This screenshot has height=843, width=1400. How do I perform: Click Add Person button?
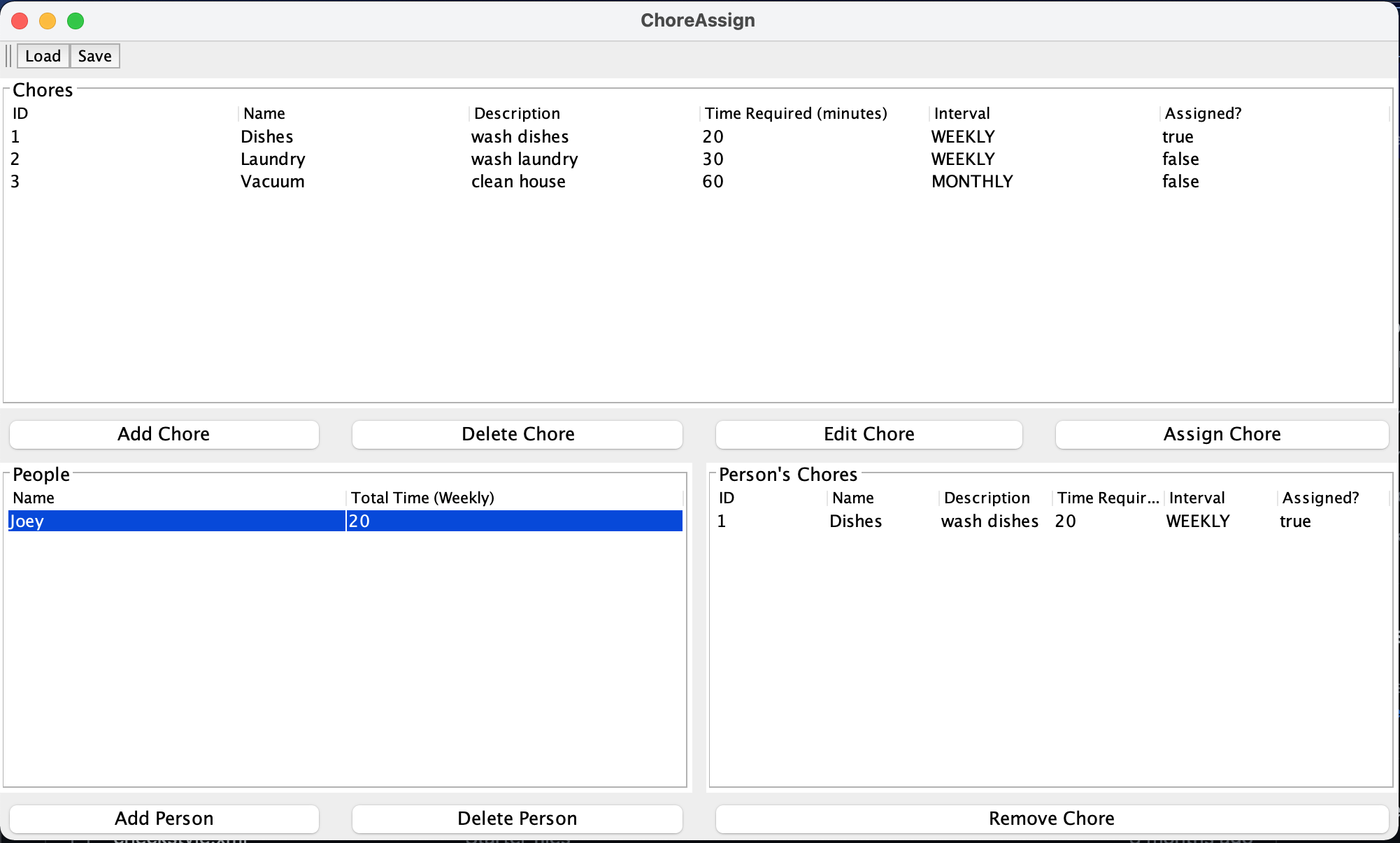pyautogui.click(x=163, y=818)
